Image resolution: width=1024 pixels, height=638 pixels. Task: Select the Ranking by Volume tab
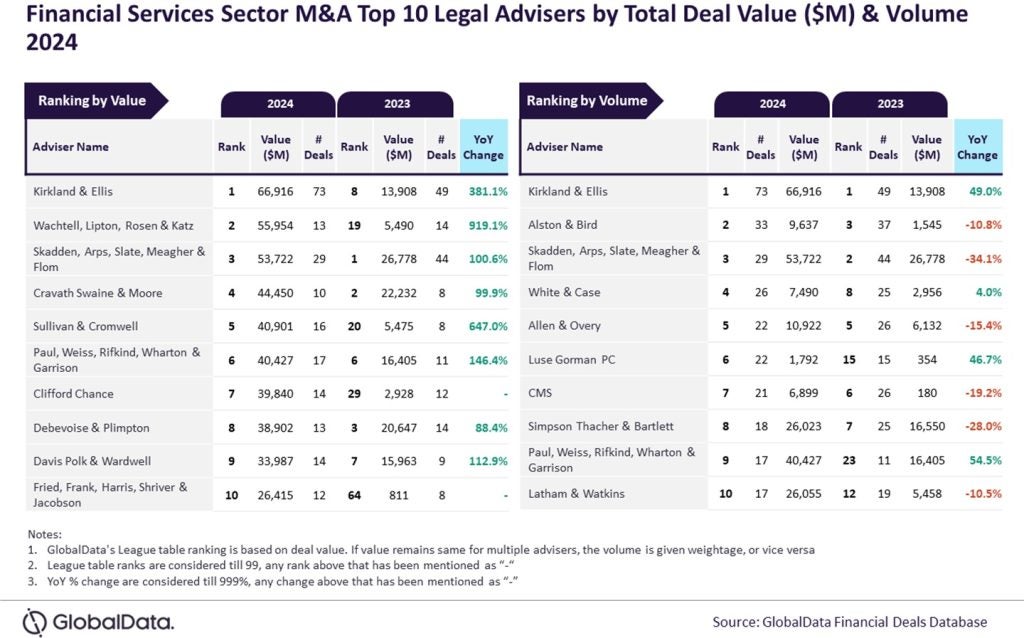click(587, 101)
